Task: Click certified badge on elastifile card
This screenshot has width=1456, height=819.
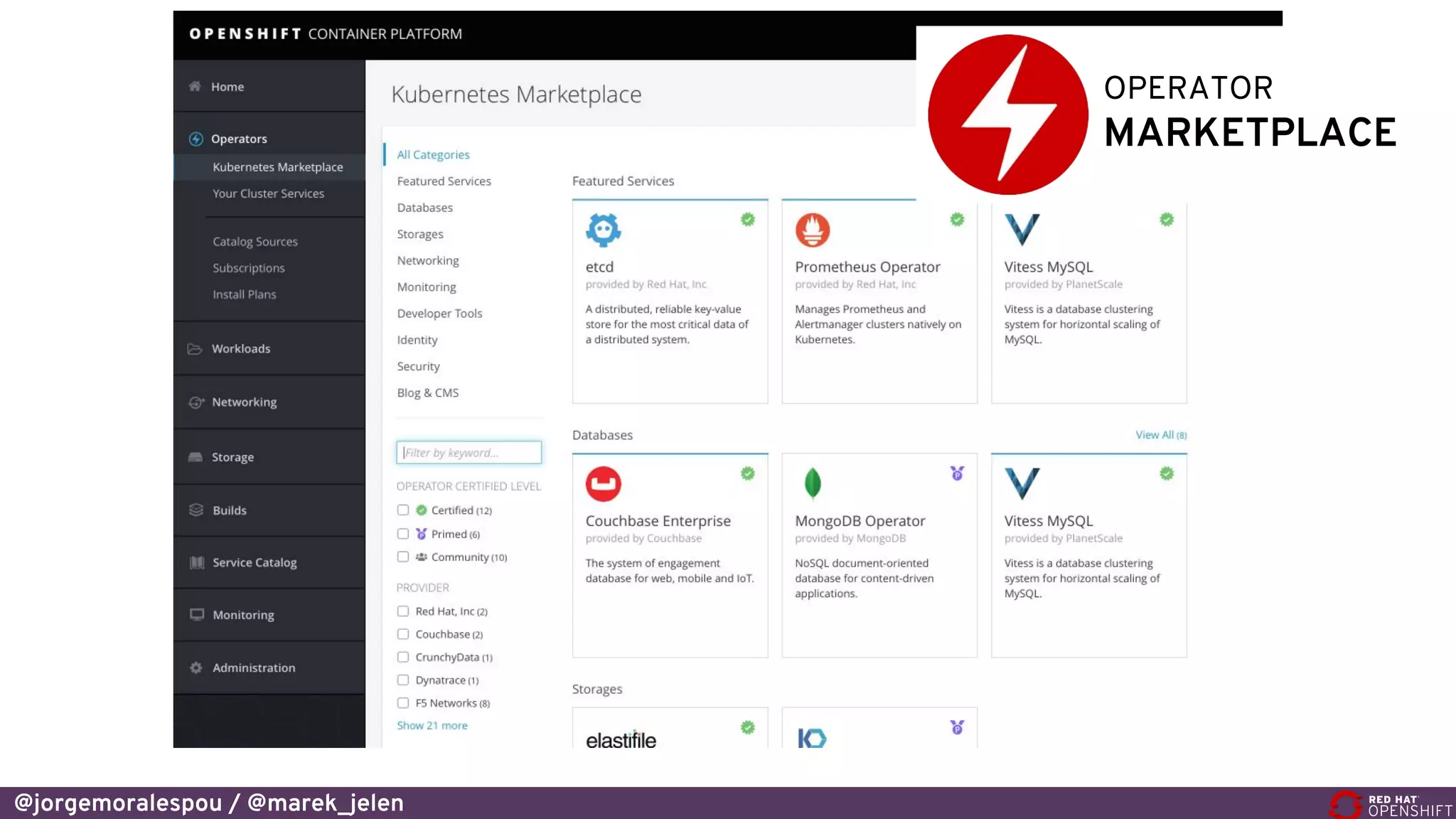Action: click(x=748, y=727)
